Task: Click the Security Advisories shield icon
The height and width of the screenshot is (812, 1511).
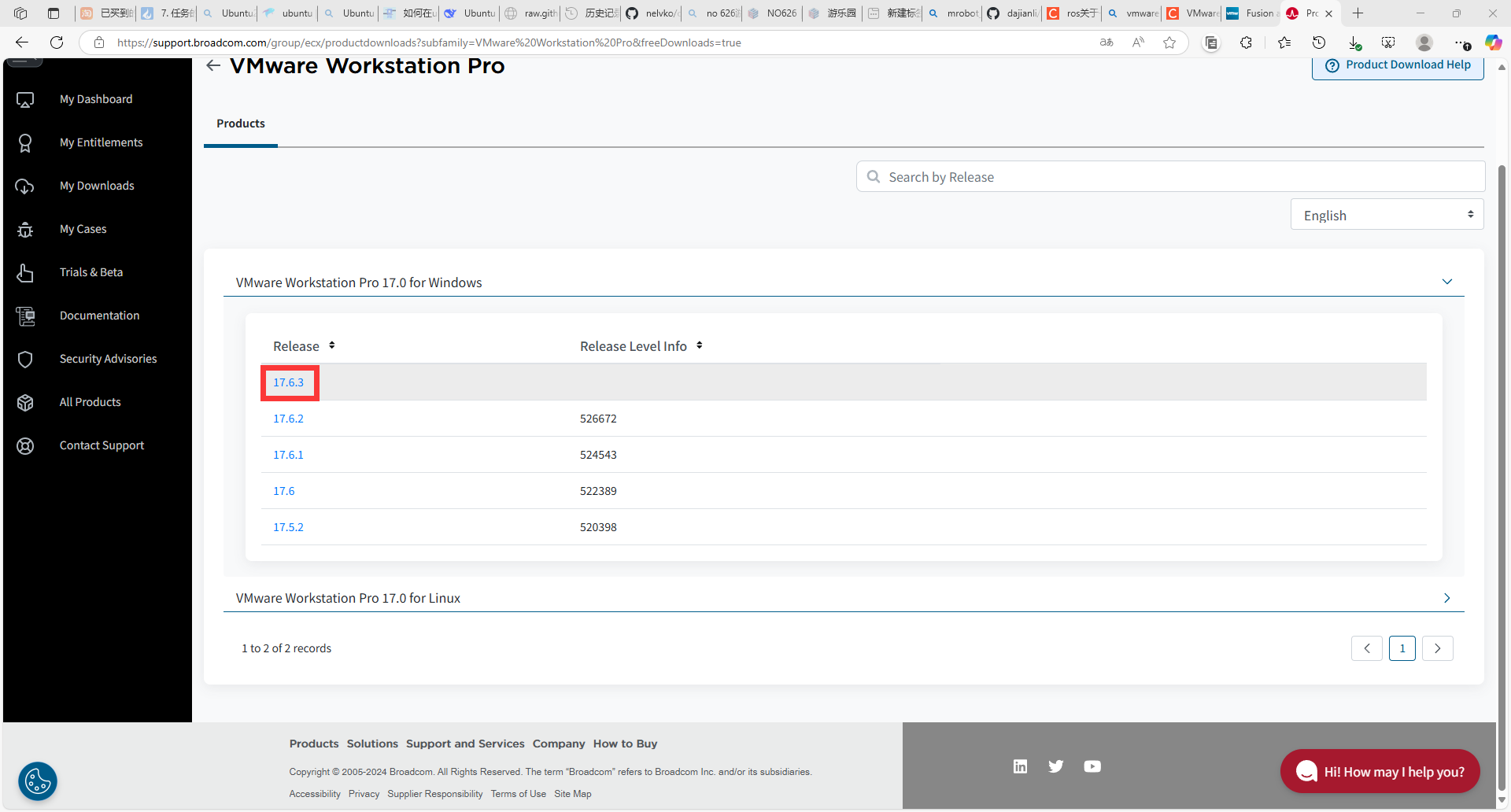Action: click(25, 360)
